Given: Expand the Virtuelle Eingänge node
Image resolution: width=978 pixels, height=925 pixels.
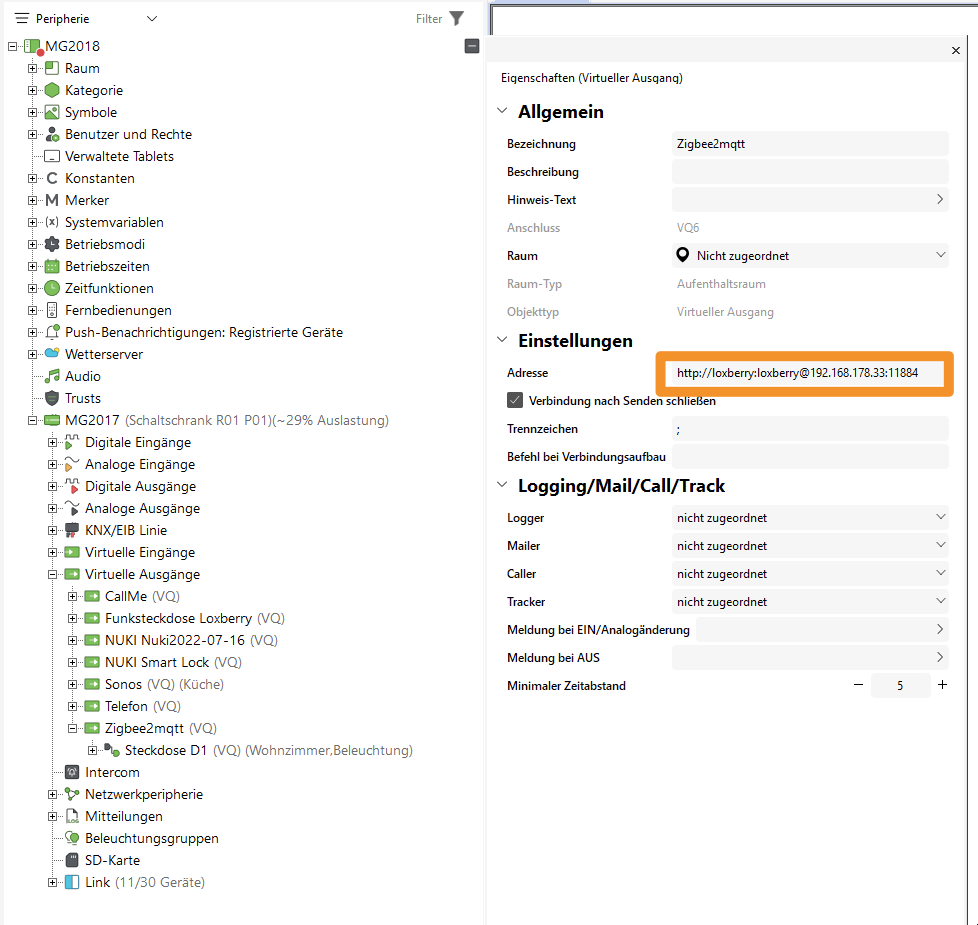Looking at the screenshot, I should pos(52,553).
